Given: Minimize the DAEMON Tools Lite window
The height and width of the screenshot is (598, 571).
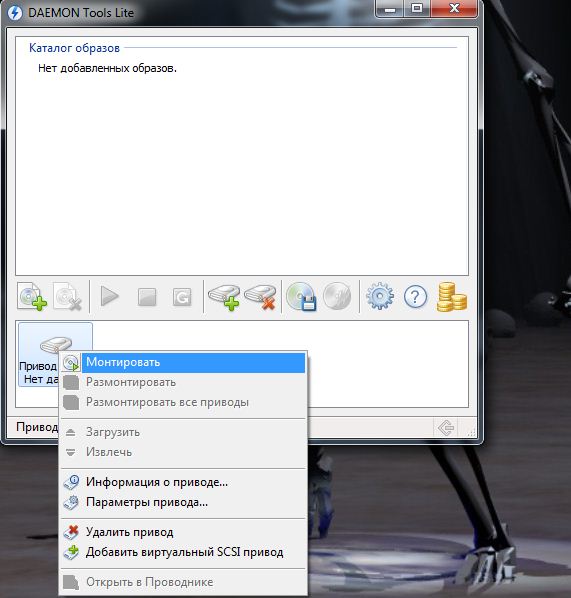Looking at the screenshot, I should point(390,9).
